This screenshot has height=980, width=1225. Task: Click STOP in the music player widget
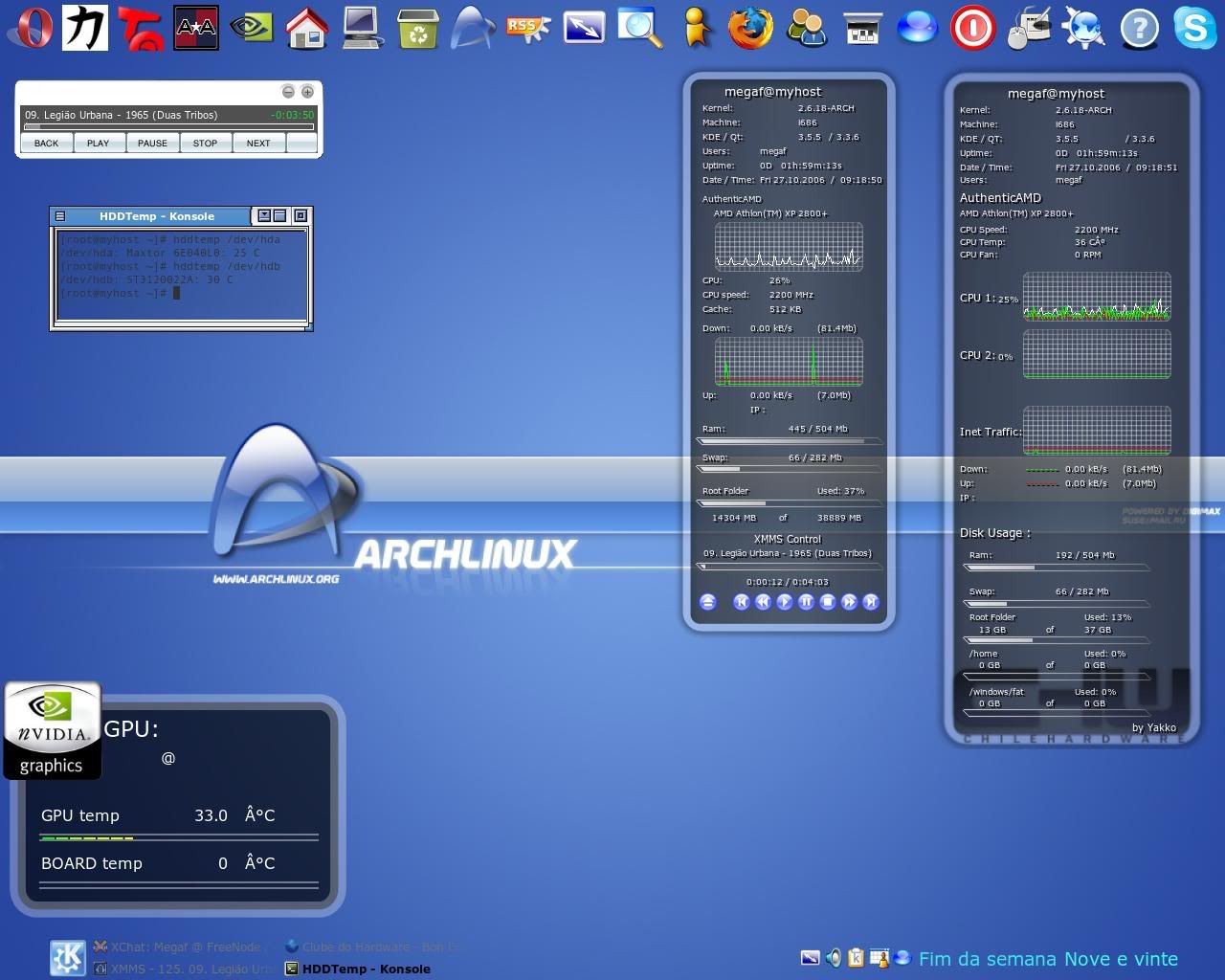205,143
